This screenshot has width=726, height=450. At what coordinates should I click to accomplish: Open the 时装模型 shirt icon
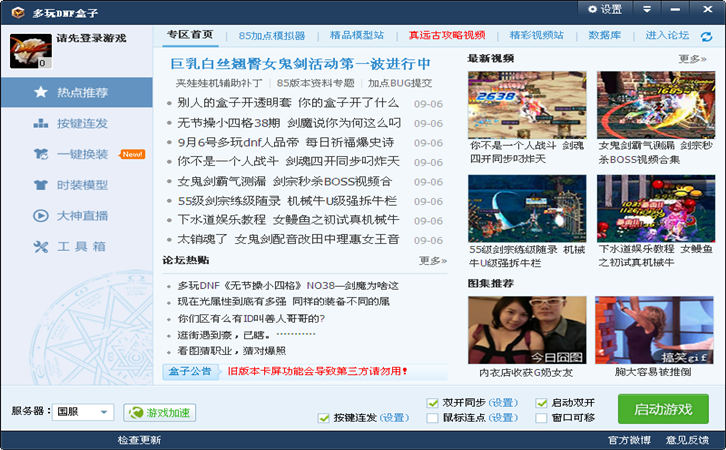pyautogui.click(x=41, y=185)
